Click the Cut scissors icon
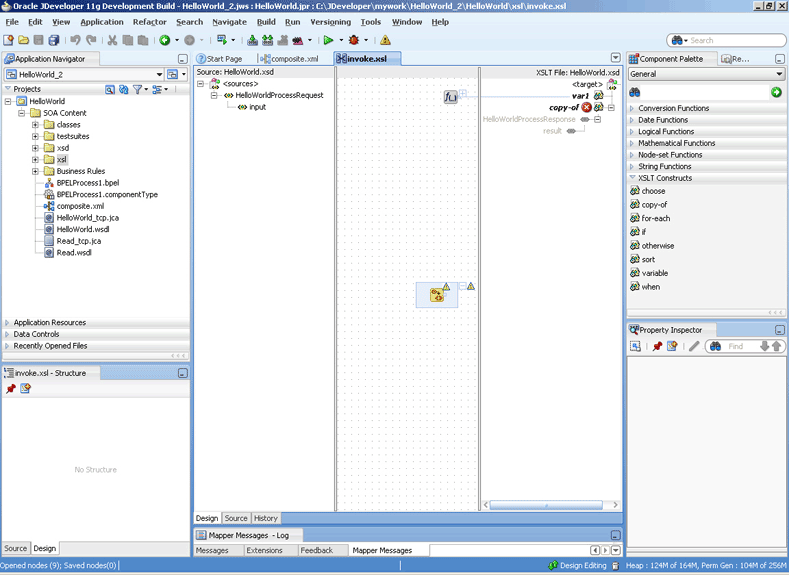Viewport: 789px width, 575px height. point(112,40)
